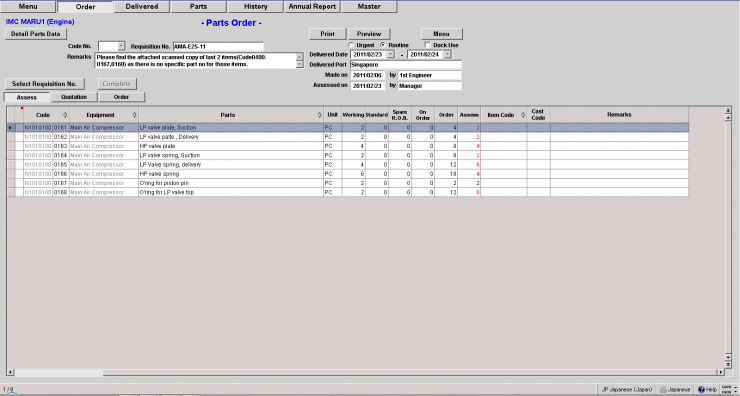Click the sort arrows in the Parts column header
The image size is (740, 396).
[320, 115]
